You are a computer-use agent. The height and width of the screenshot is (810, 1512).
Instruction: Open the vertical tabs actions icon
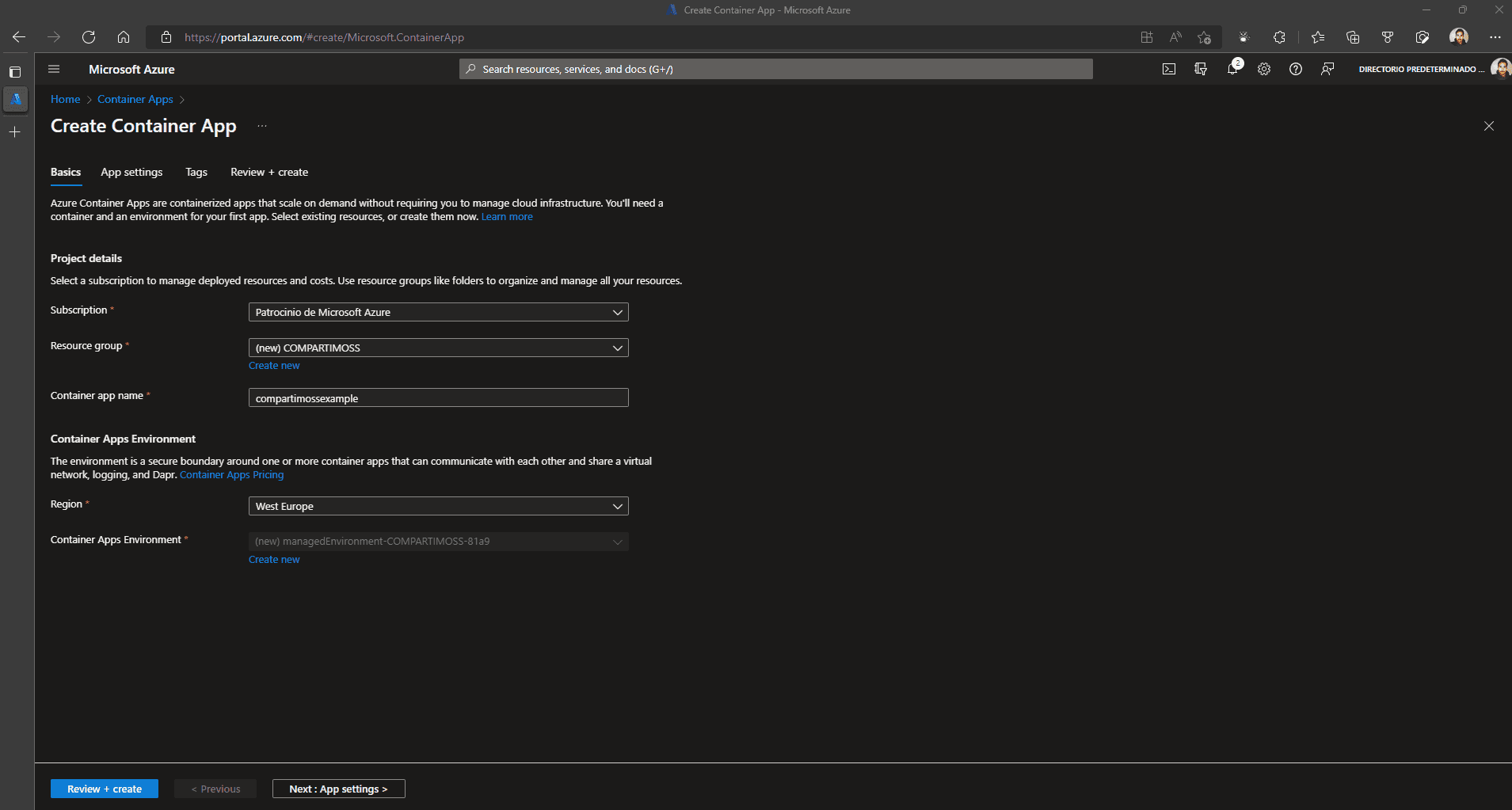pos(15,72)
